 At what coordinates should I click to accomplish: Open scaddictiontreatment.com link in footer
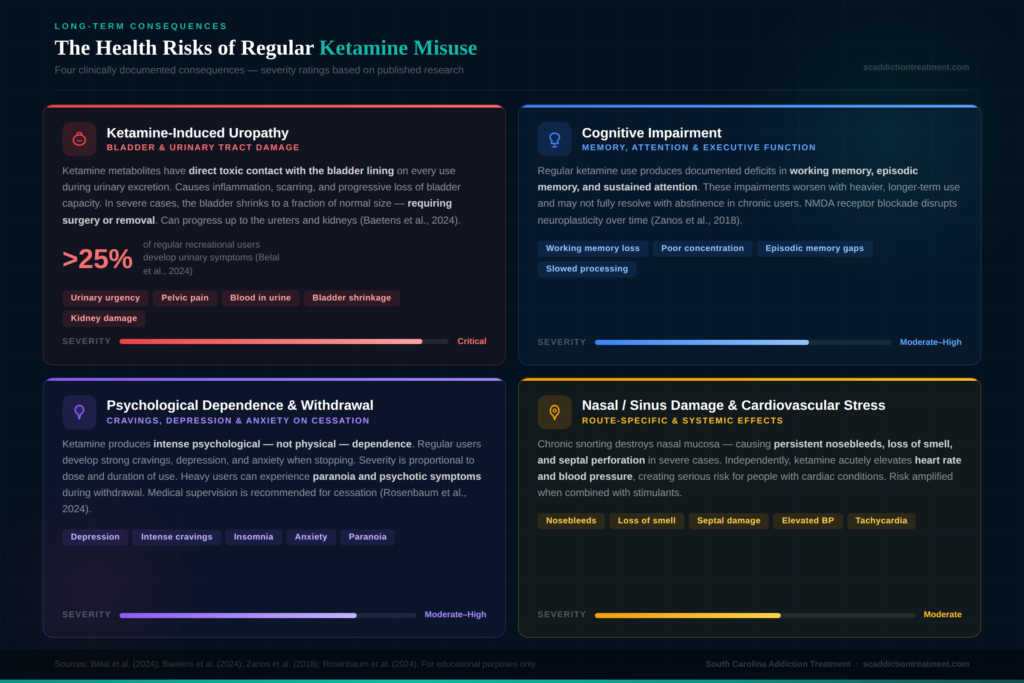point(916,664)
